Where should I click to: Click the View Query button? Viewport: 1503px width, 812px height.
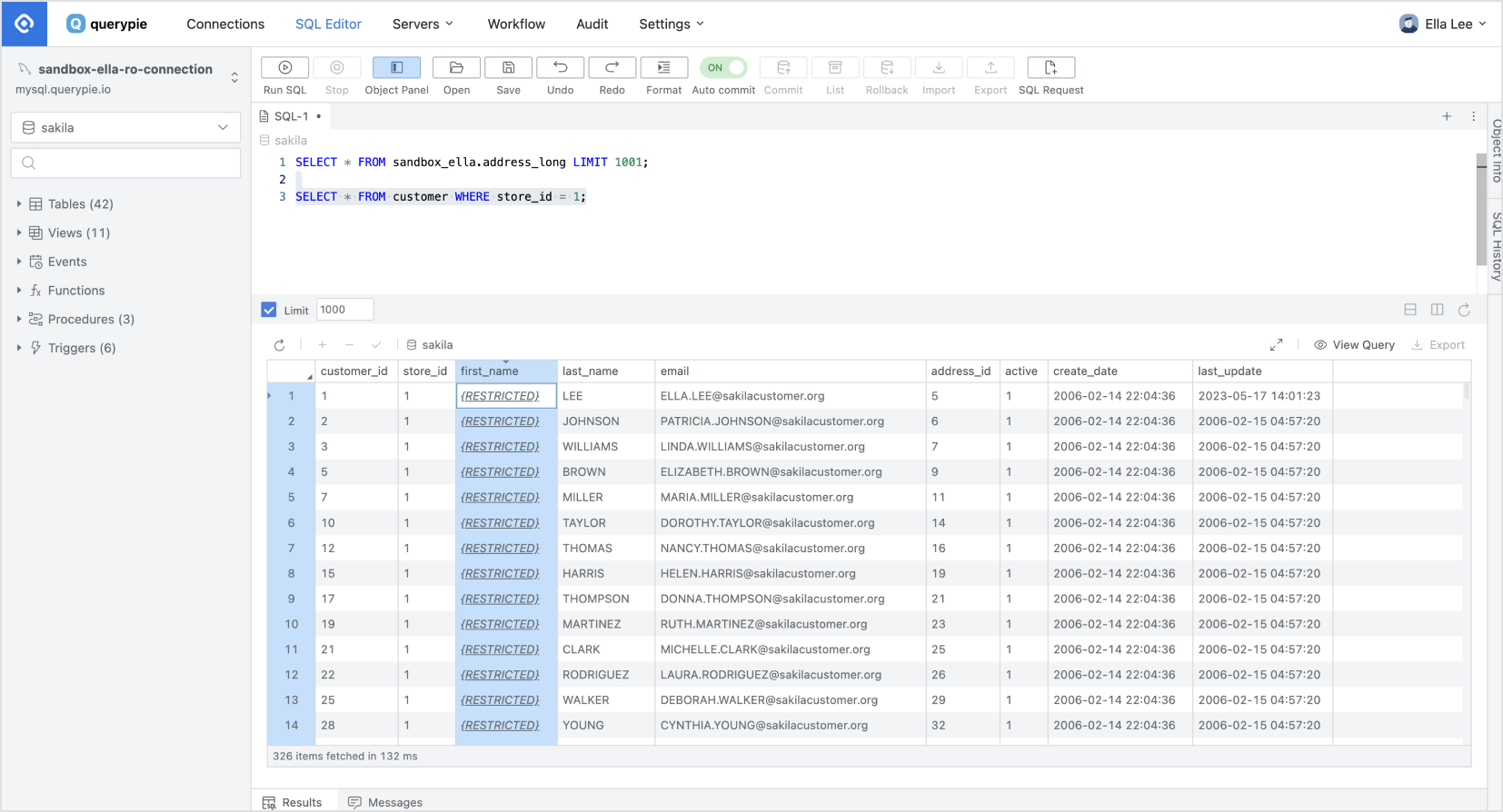[x=1354, y=345]
